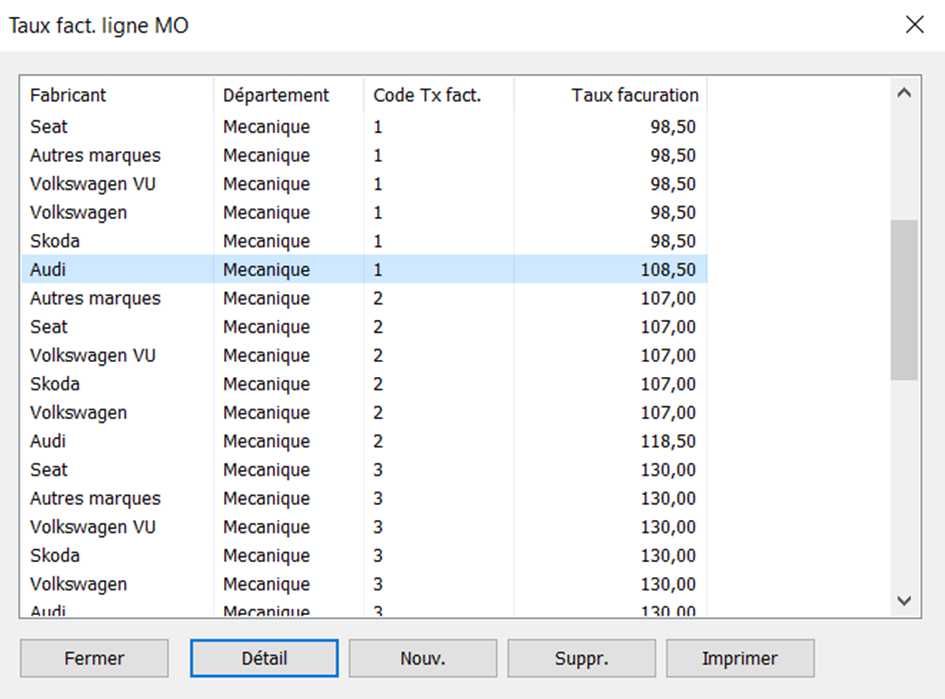Select the Skoda row with code 2
This screenshot has width=945, height=699.
coord(364,384)
